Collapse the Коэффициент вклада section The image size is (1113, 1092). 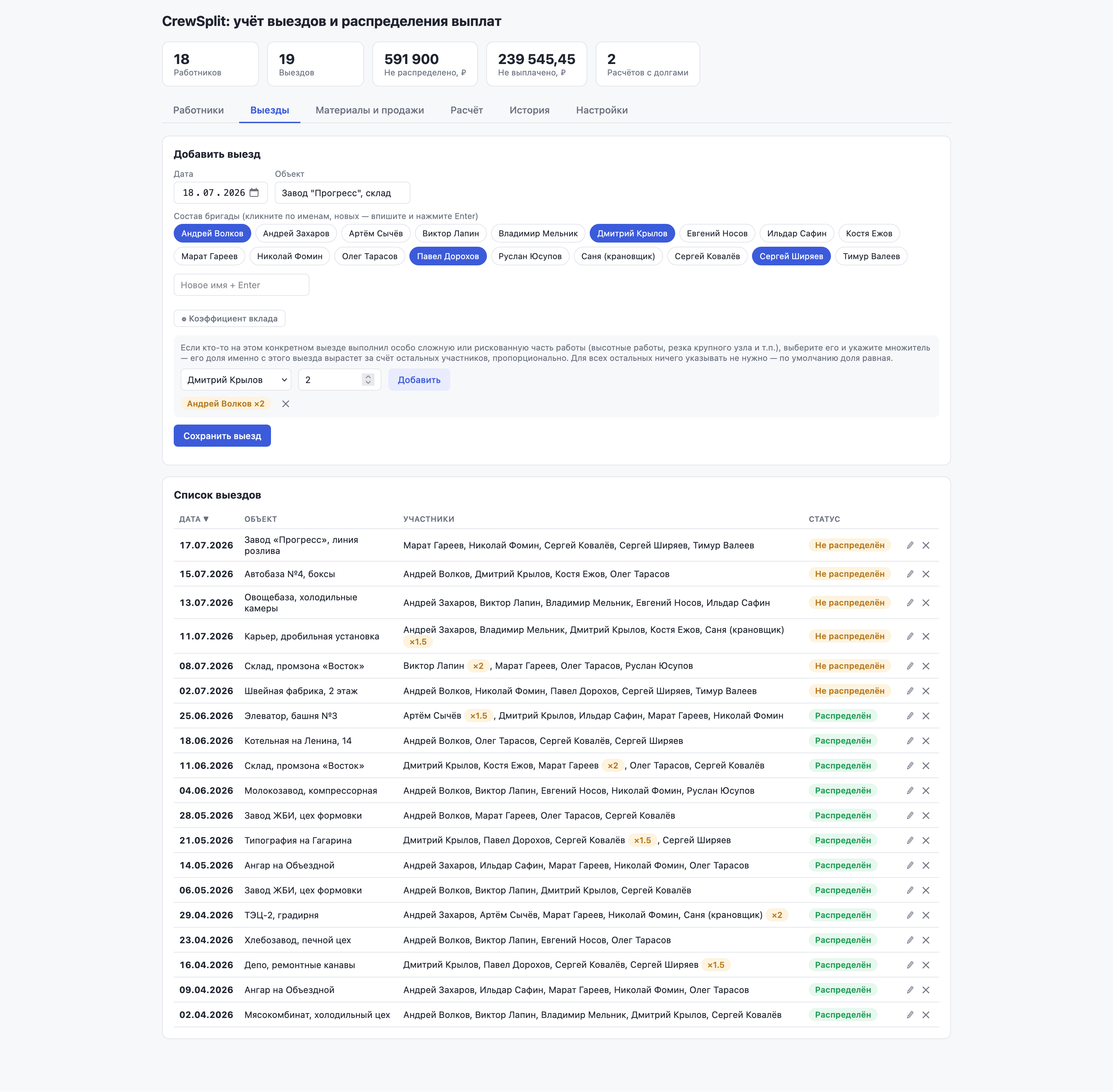(x=229, y=318)
